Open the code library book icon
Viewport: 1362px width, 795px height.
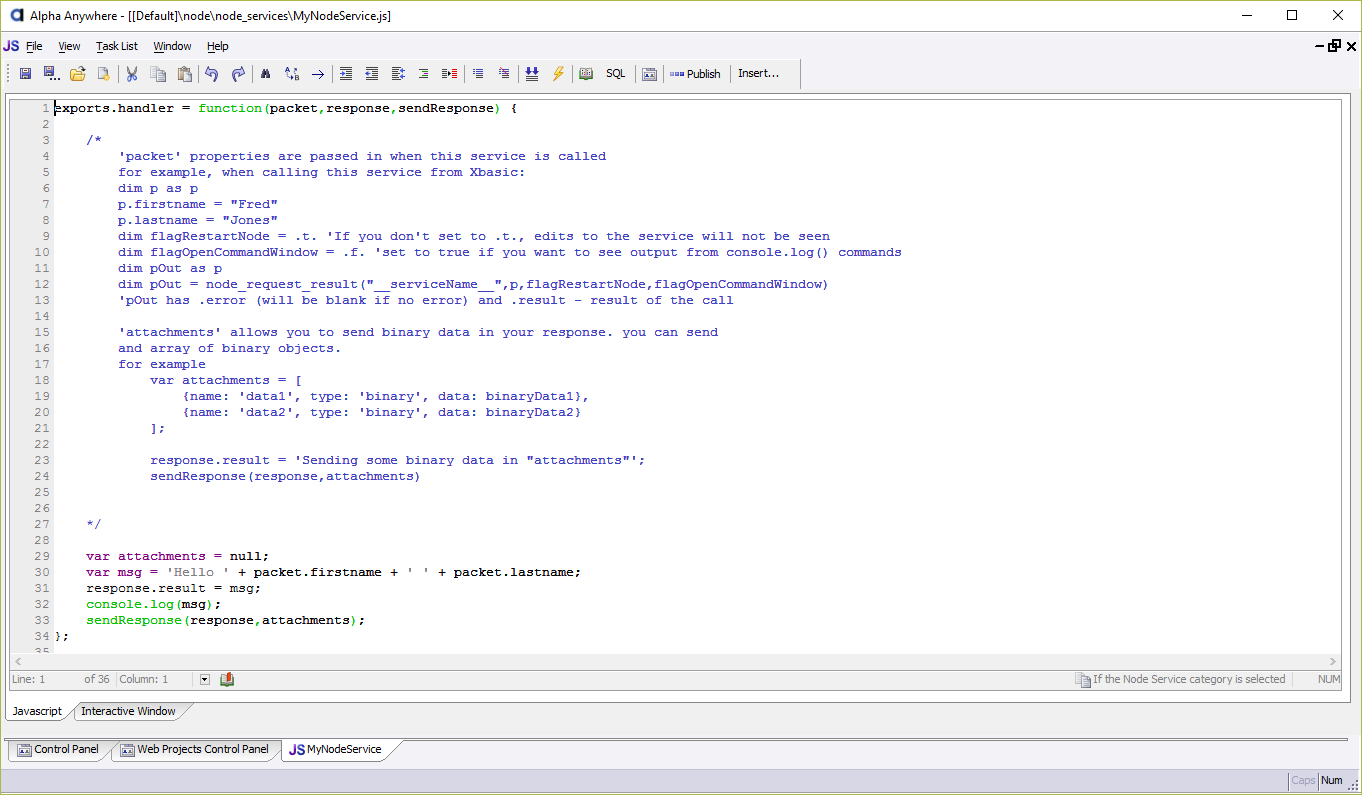[x=586, y=74]
